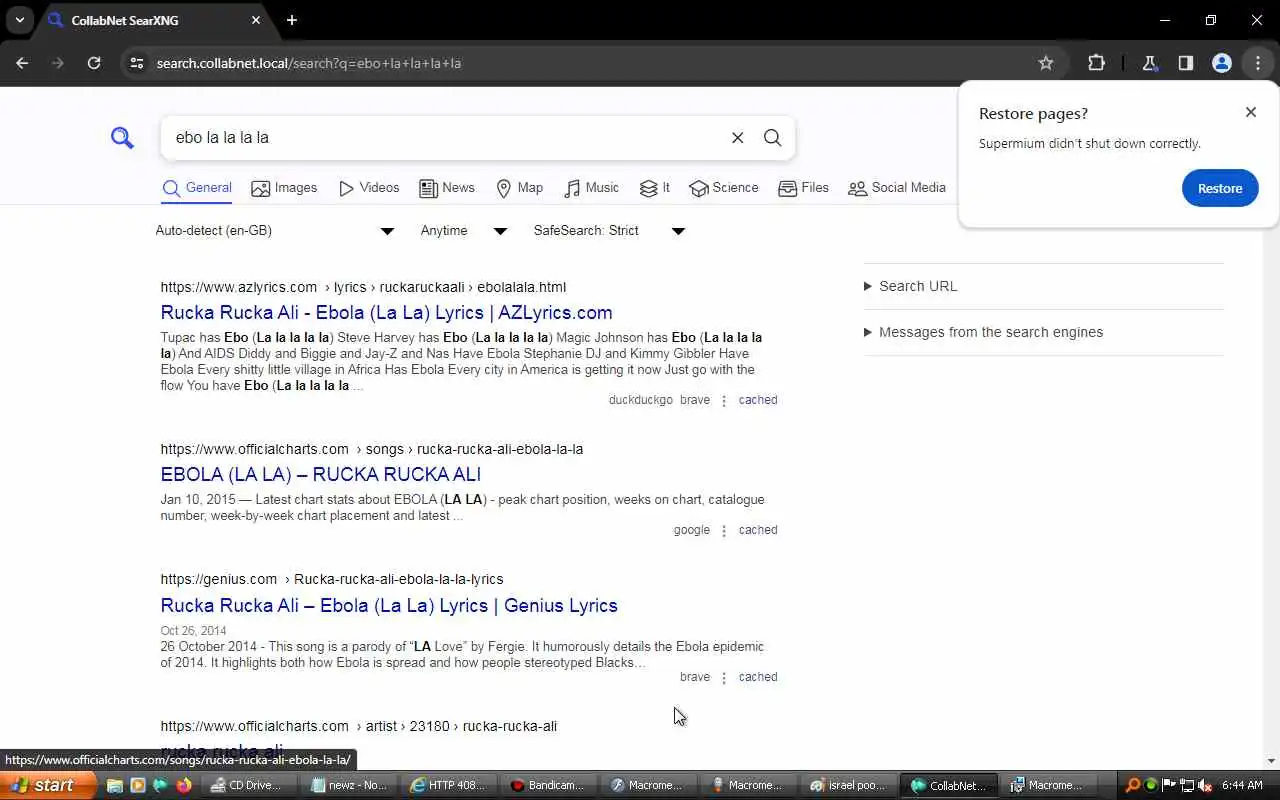This screenshot has height=800, width=1280.
Task: Expand Messages from the search engines
Action: point(984,332)
